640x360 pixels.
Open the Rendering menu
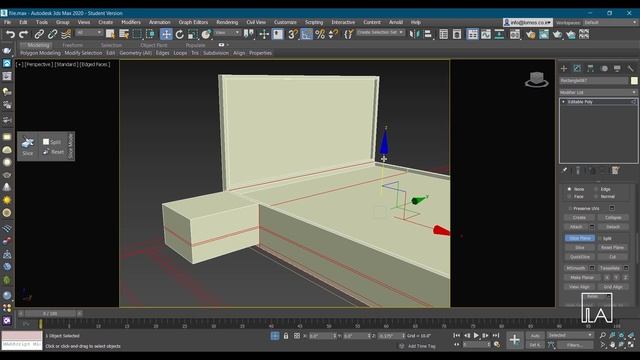point(227,22)
